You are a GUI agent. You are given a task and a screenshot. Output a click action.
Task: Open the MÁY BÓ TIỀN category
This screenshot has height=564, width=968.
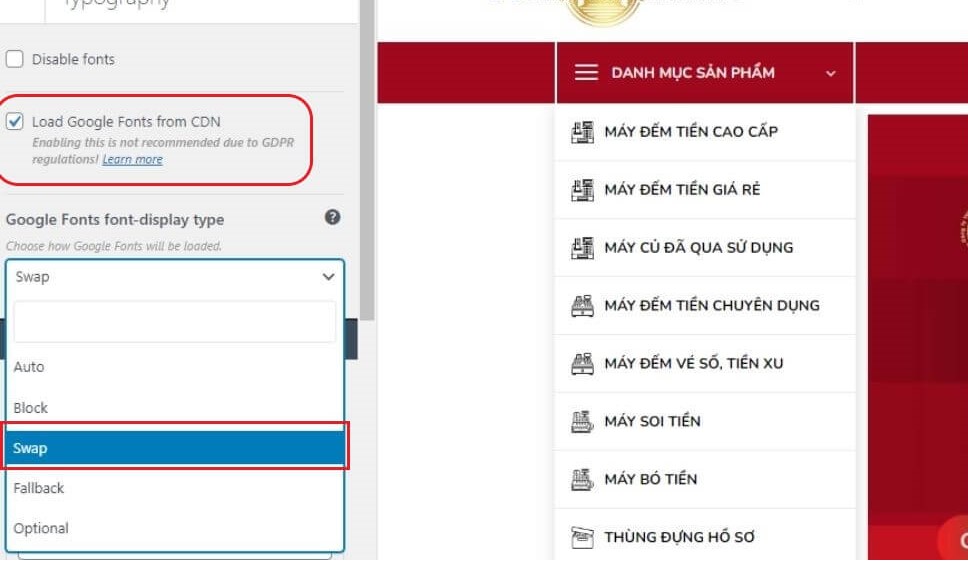pos(651,479)
